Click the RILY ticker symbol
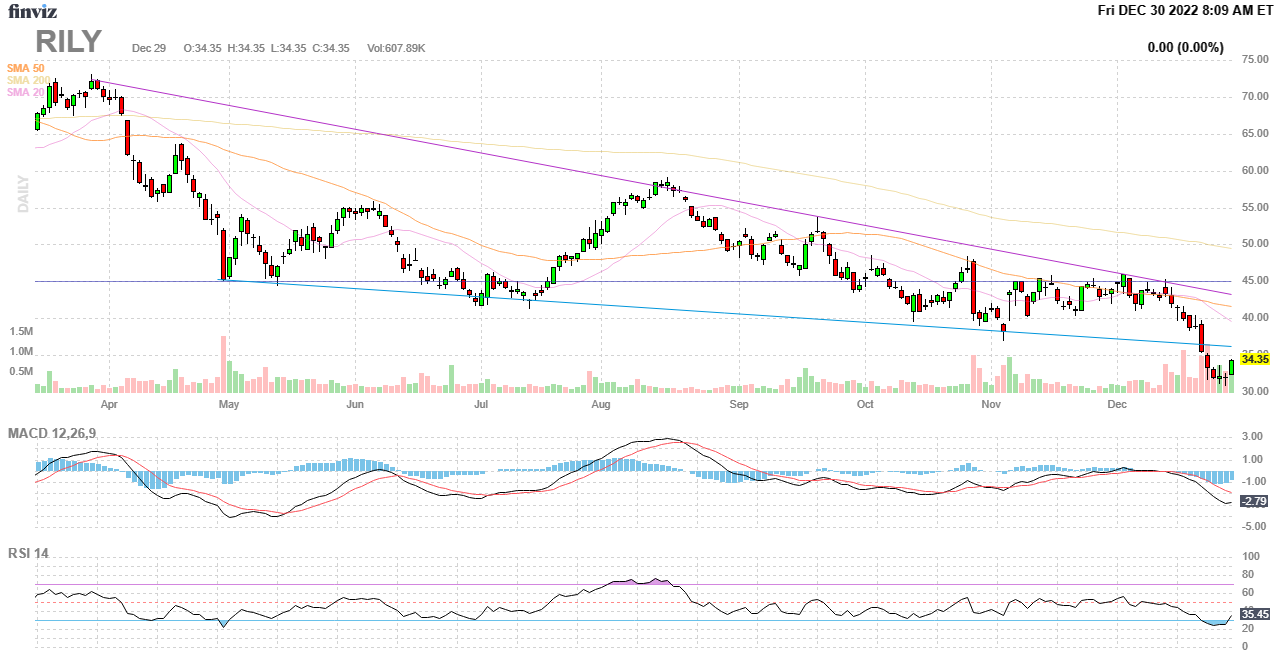The height and width of the screenshot is (662, 1282). click(69, 42)
